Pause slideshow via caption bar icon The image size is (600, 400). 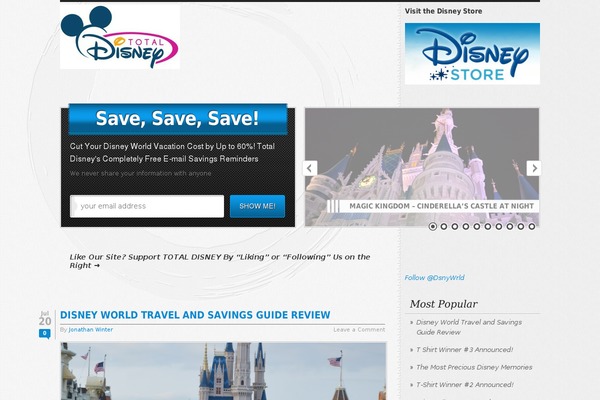click(x=334, y=206)
